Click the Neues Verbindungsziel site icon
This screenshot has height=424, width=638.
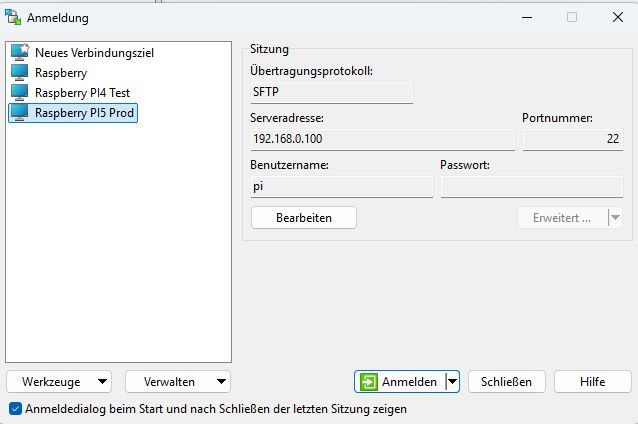point(20,52)
